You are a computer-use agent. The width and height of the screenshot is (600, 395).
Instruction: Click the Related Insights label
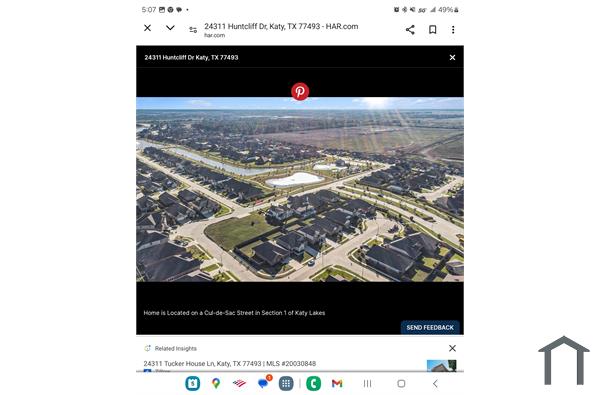(x=176, y=348)
